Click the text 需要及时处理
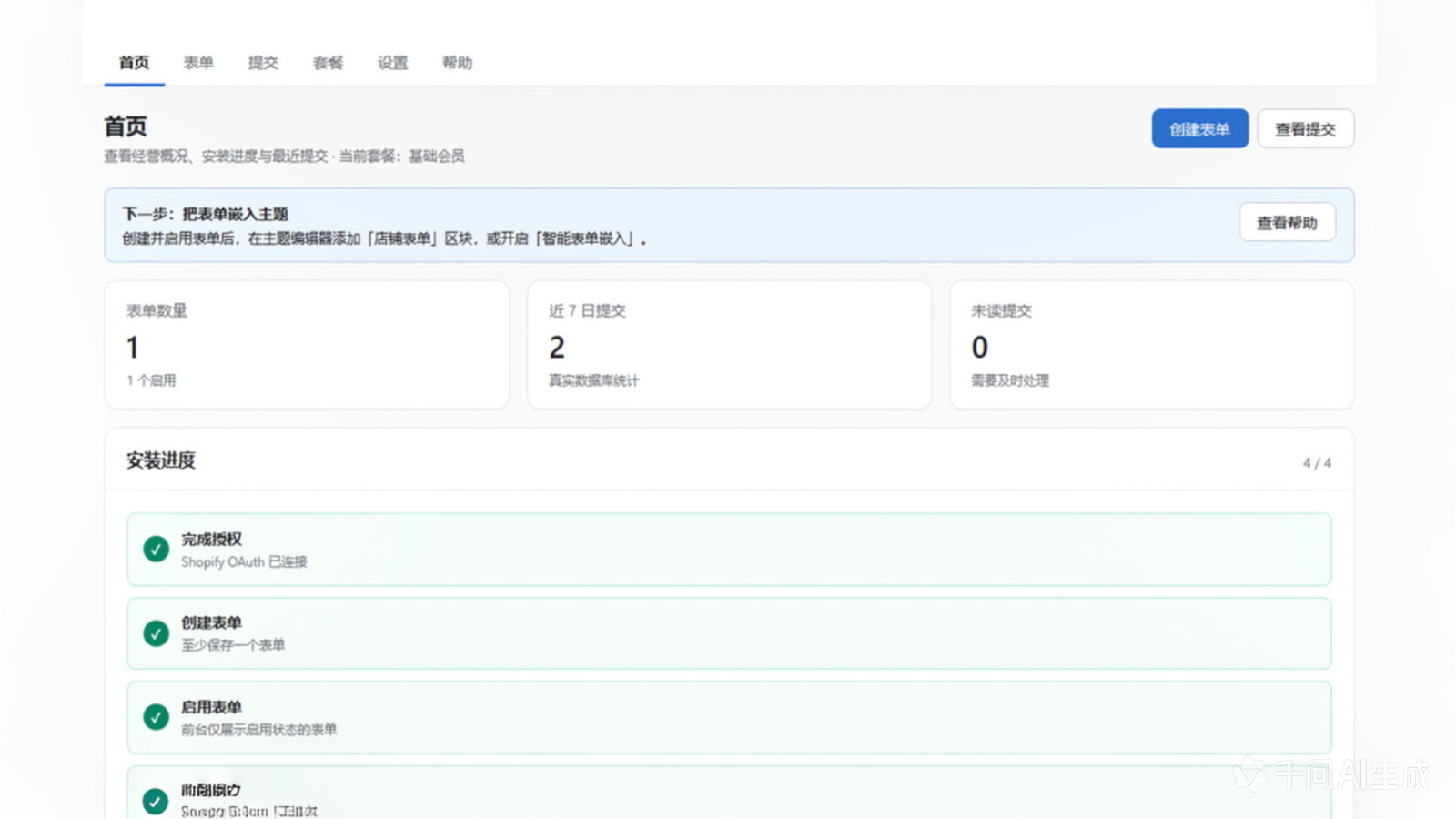 (1010, 380)
